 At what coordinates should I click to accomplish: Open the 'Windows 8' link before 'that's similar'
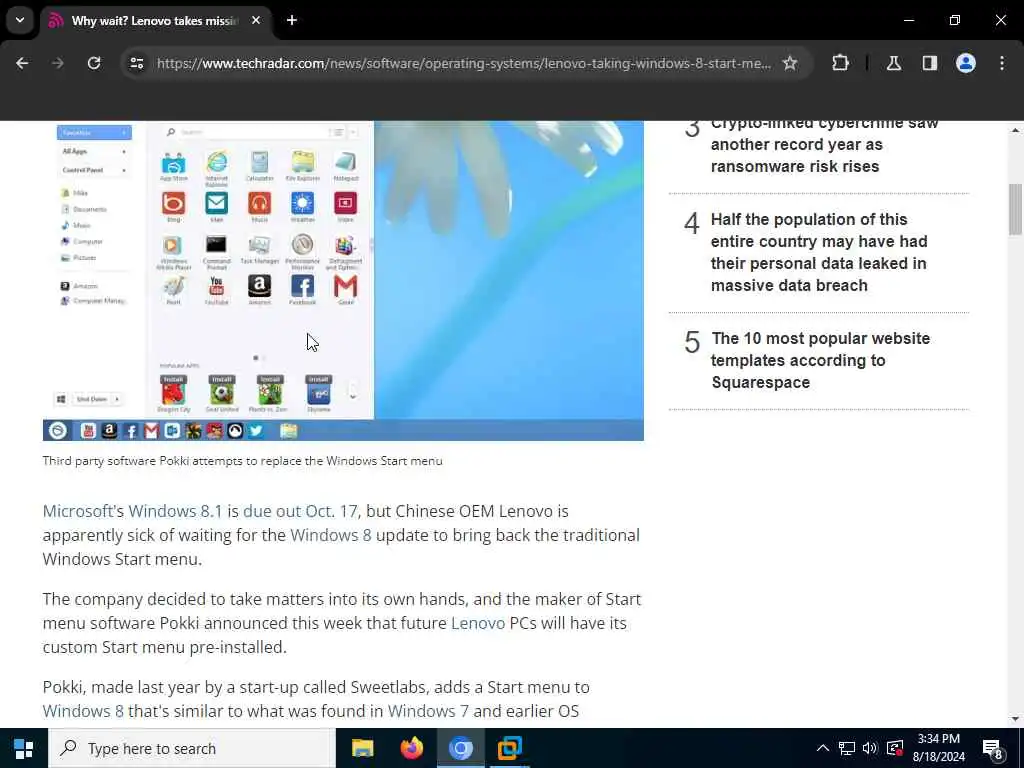(x=83, y=711)
